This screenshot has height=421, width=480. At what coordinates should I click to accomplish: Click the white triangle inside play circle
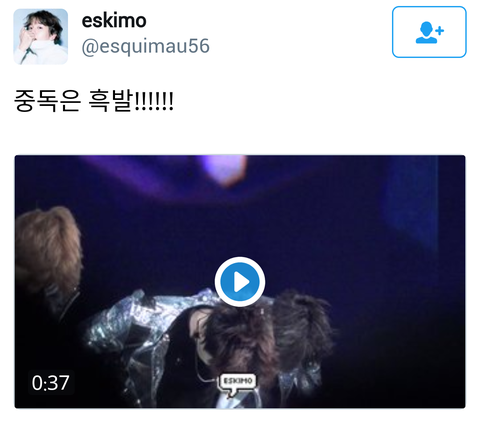241,282
